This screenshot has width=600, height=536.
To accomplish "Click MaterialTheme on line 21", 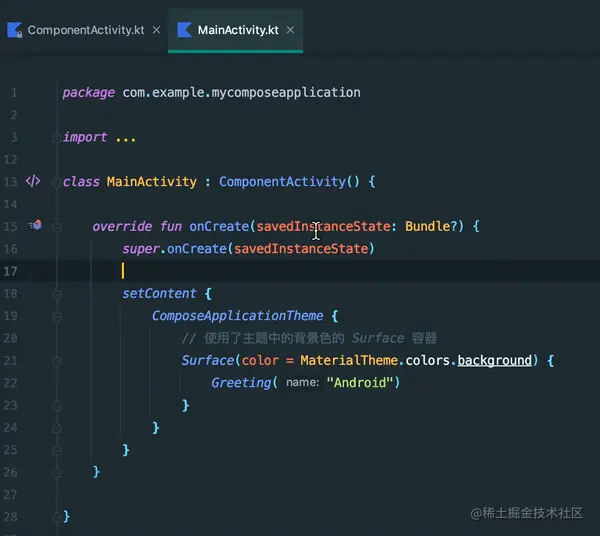I will tap(349, 360).
